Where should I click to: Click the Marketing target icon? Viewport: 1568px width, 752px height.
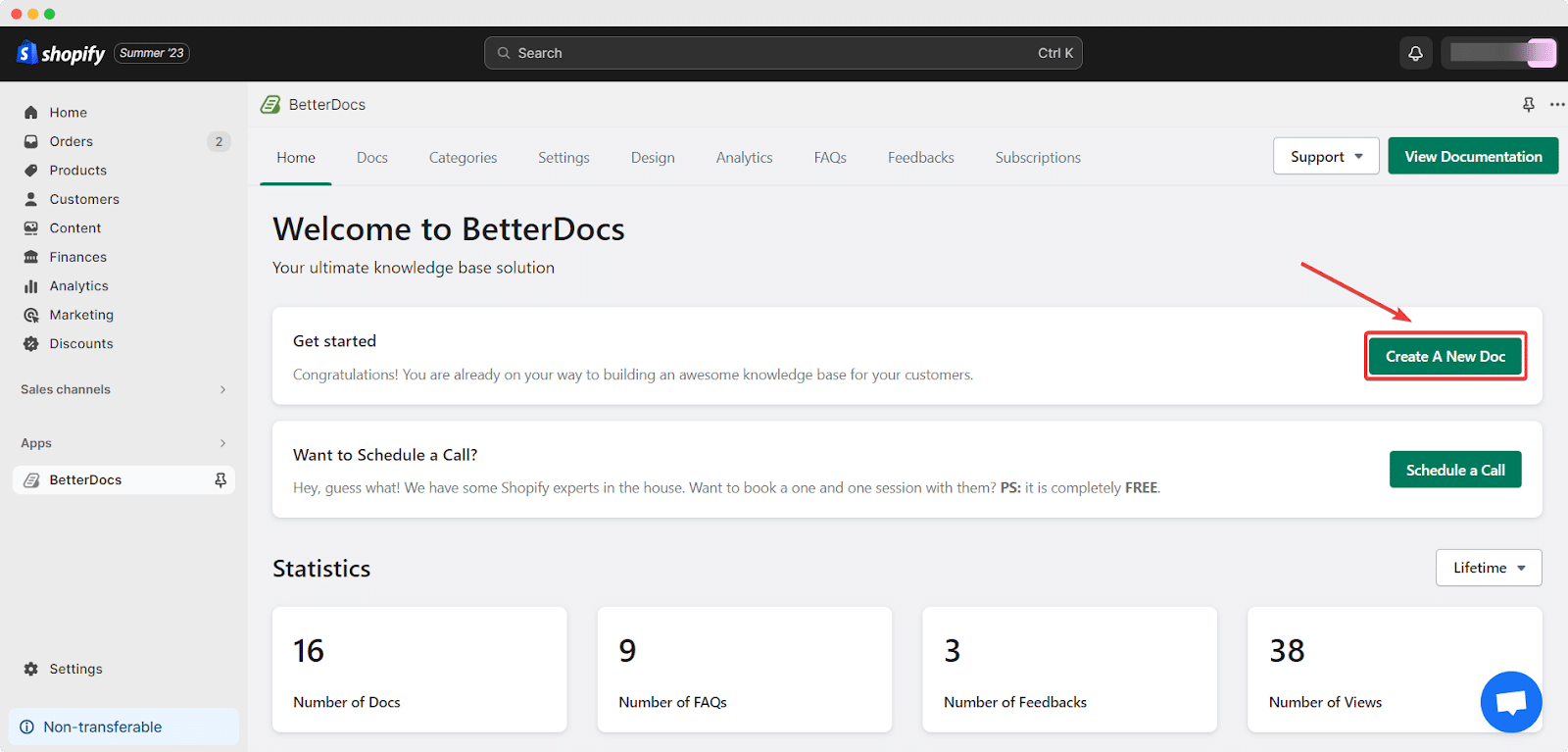point(31,315)
